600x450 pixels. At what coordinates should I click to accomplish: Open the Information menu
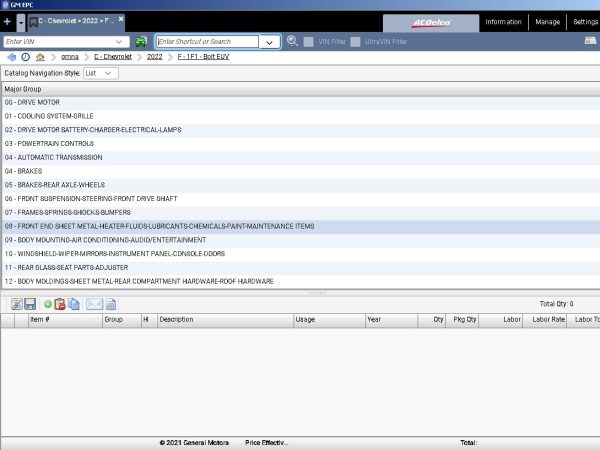[503, 22]
